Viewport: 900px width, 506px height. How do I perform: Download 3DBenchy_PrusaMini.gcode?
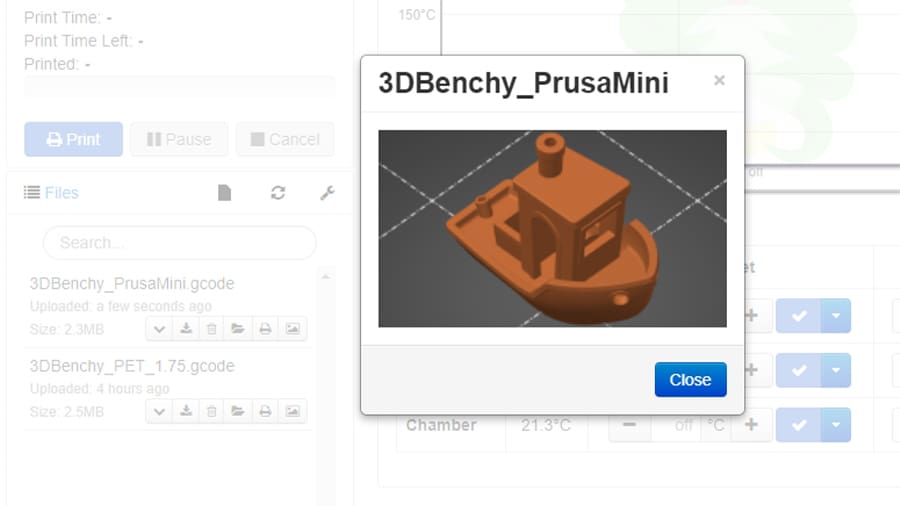click(x=186, y=329)
